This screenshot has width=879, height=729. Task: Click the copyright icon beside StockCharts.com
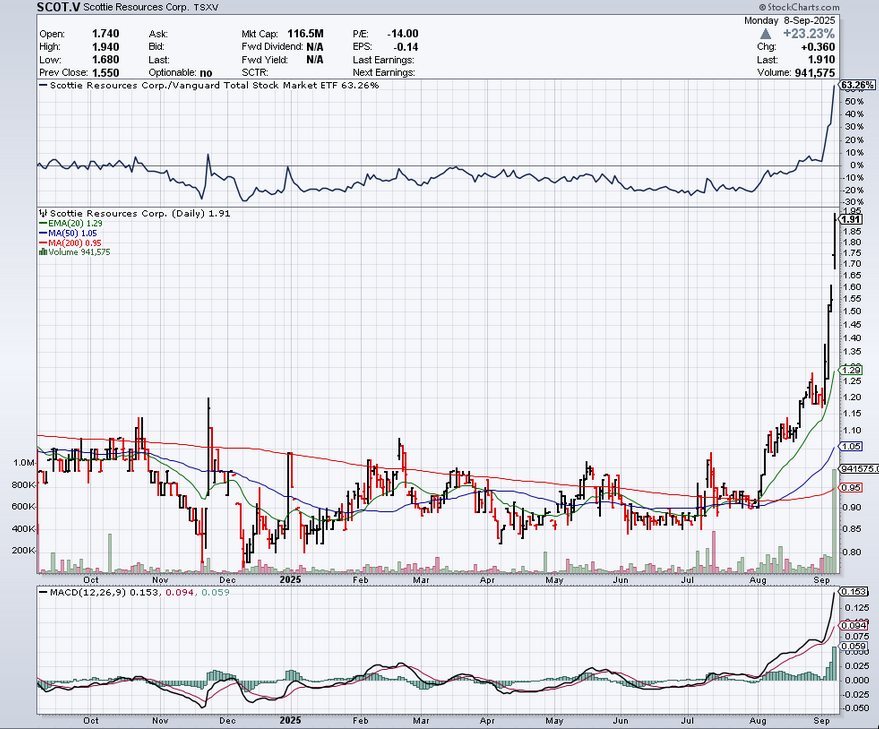pyautogui.click(x=786, y=7)
